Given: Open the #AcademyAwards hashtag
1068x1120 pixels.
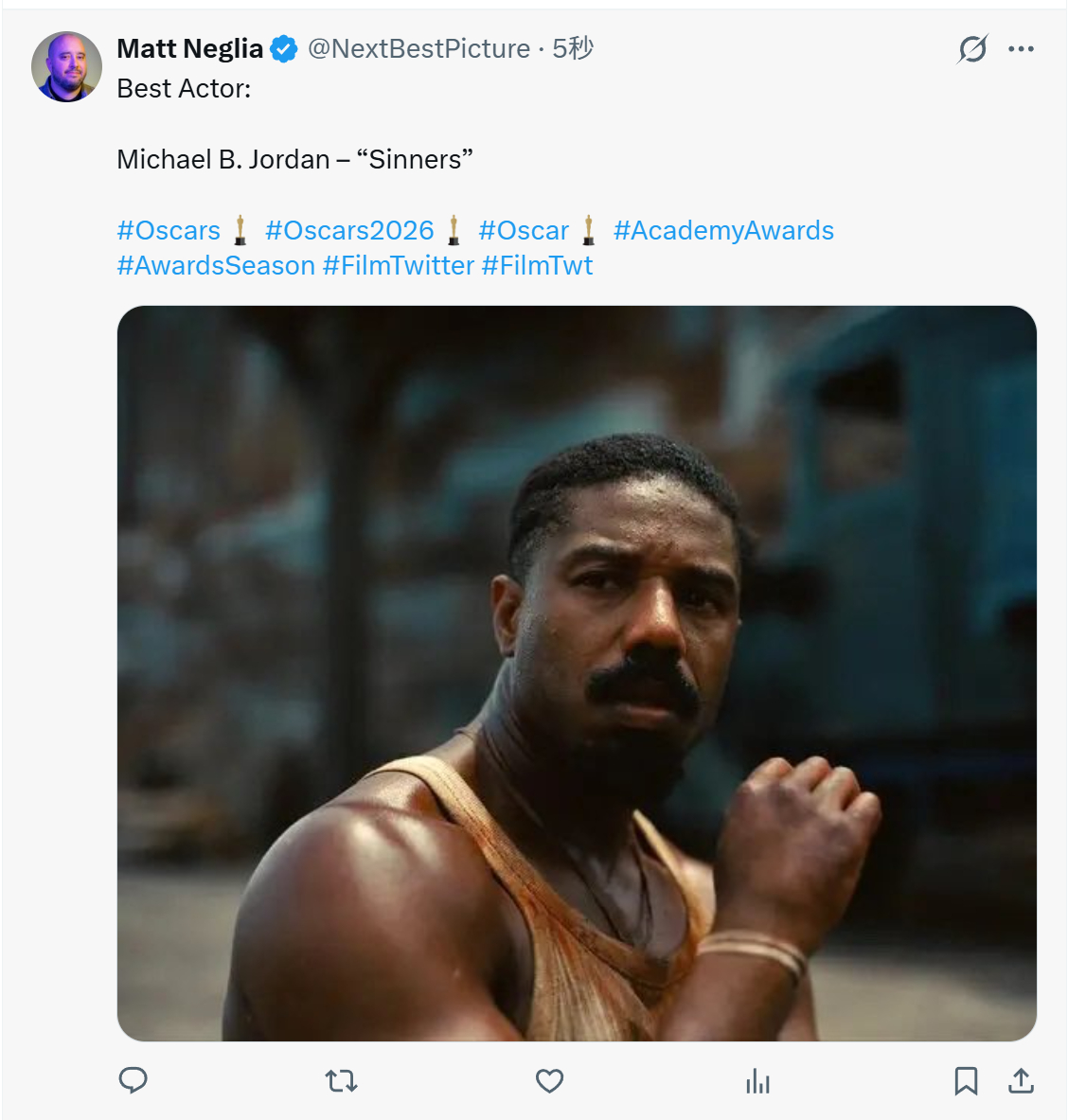Looking at the screenshot, I should click(724, 230).
